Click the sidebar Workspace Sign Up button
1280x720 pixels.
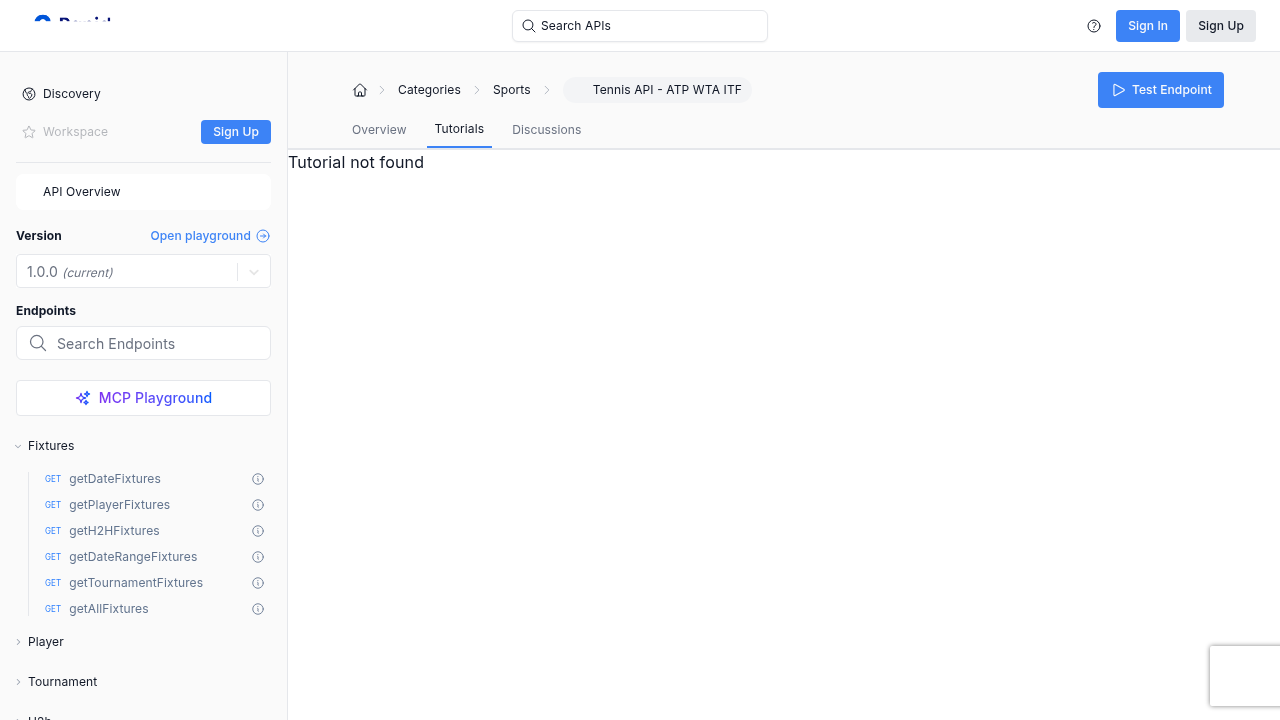(236, 132)
